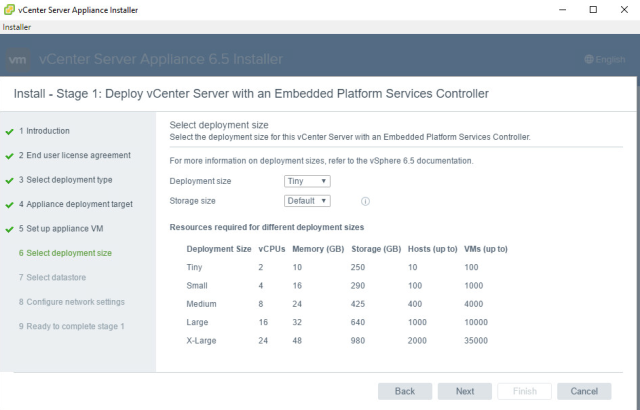The image size is (640, 410).
Task: Cancel the installation wizard
Action: coord(584,391)
